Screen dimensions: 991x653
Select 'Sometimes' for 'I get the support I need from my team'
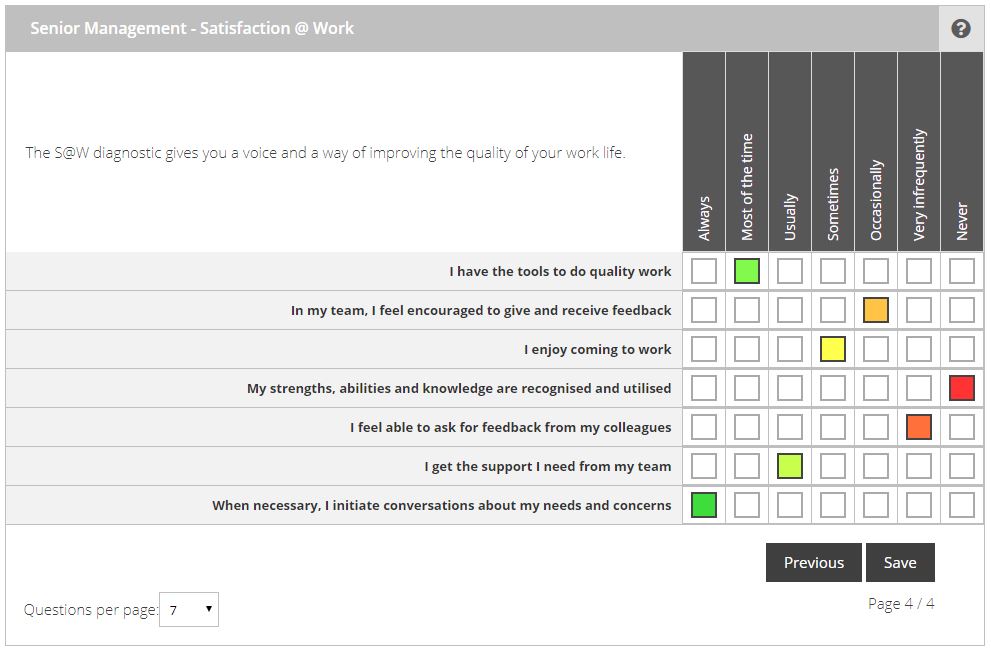pyautogui.click(x=833, y=465)
